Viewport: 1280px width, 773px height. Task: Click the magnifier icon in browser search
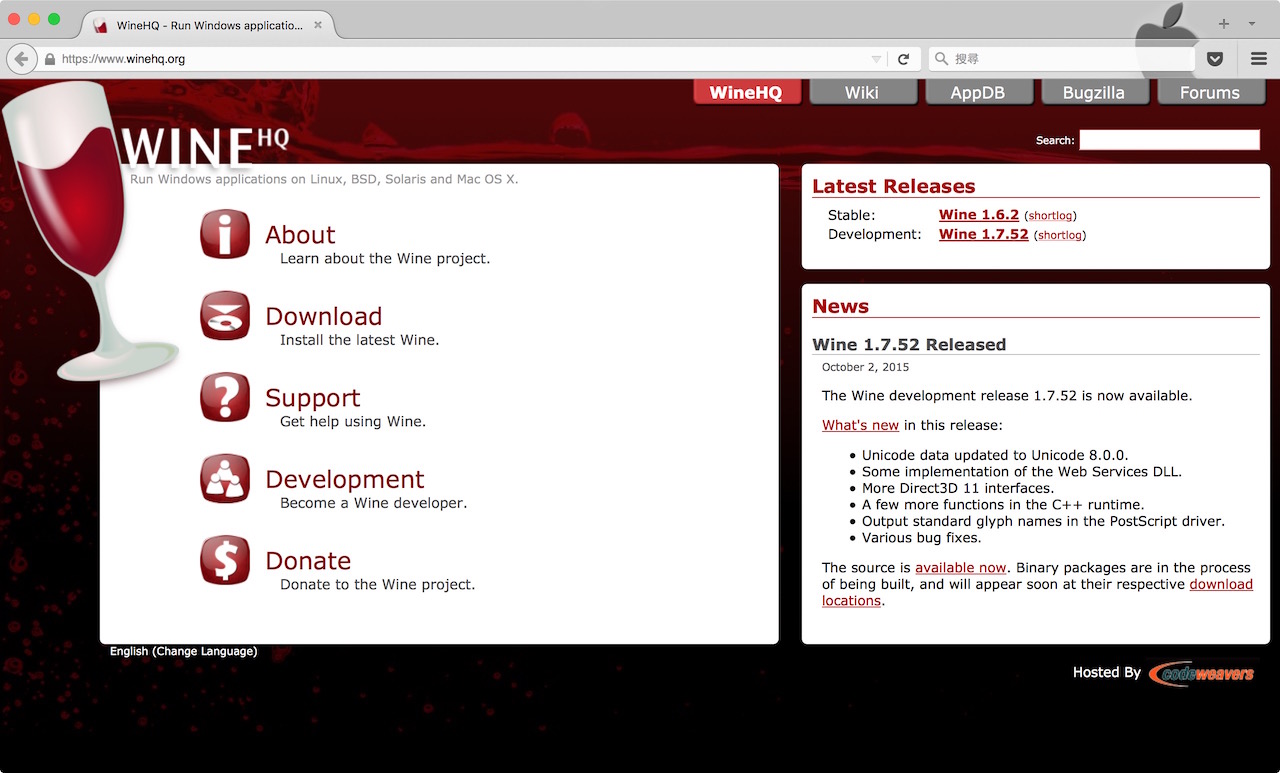pyautogui.click(x=941, y=59)
